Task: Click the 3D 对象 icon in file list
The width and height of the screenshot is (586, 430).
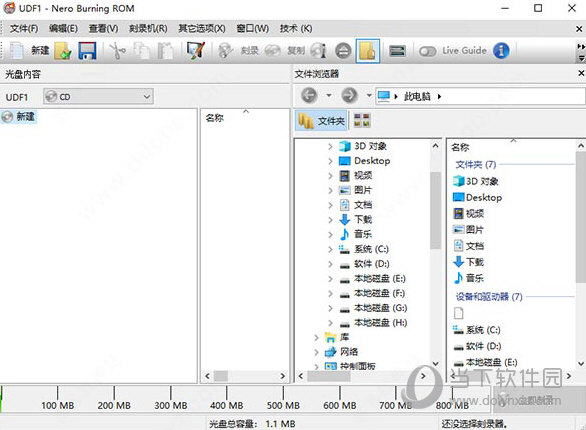Action: [459, 181]
